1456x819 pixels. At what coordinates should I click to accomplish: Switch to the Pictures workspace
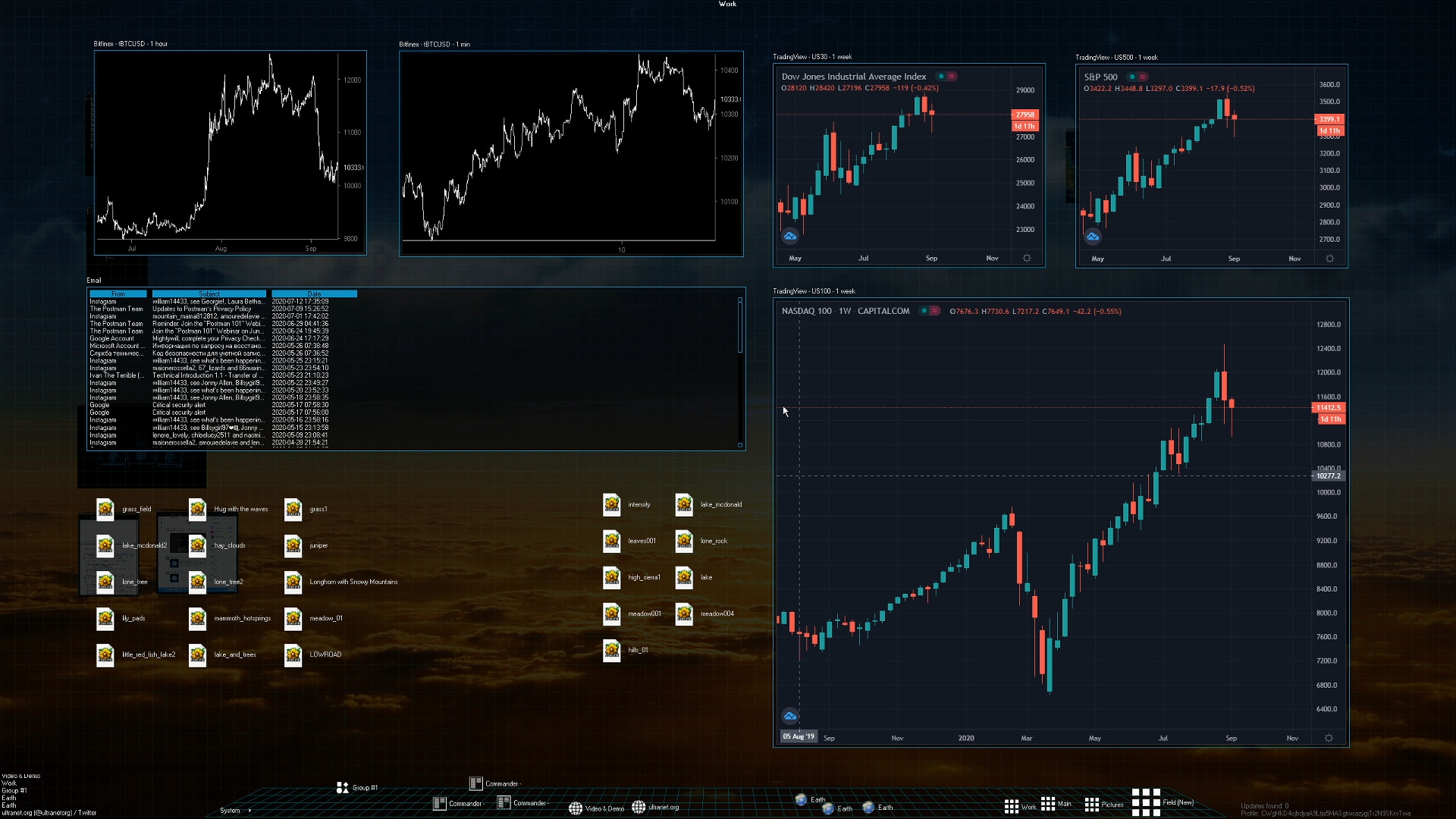point(1093,805)
